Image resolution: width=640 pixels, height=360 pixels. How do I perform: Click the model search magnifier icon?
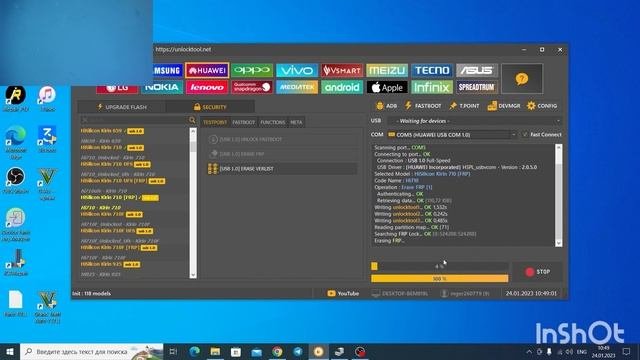tap(192, 120)
